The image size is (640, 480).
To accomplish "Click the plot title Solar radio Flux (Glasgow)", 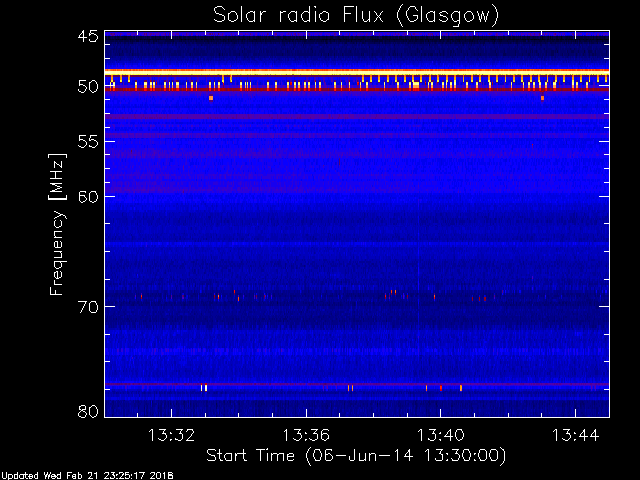I will coord(356,16).
